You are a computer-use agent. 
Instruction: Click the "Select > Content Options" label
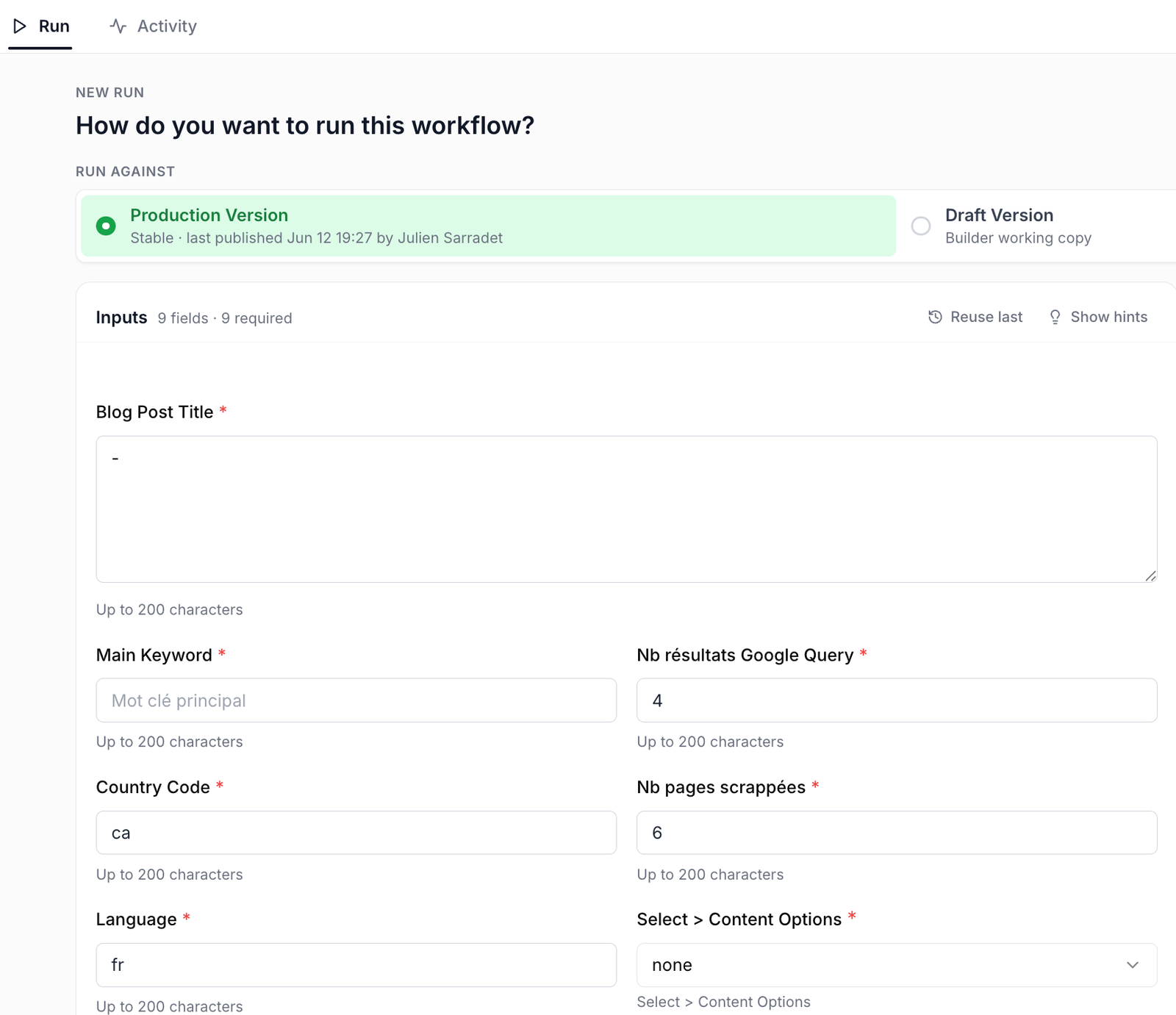point(739,919)
